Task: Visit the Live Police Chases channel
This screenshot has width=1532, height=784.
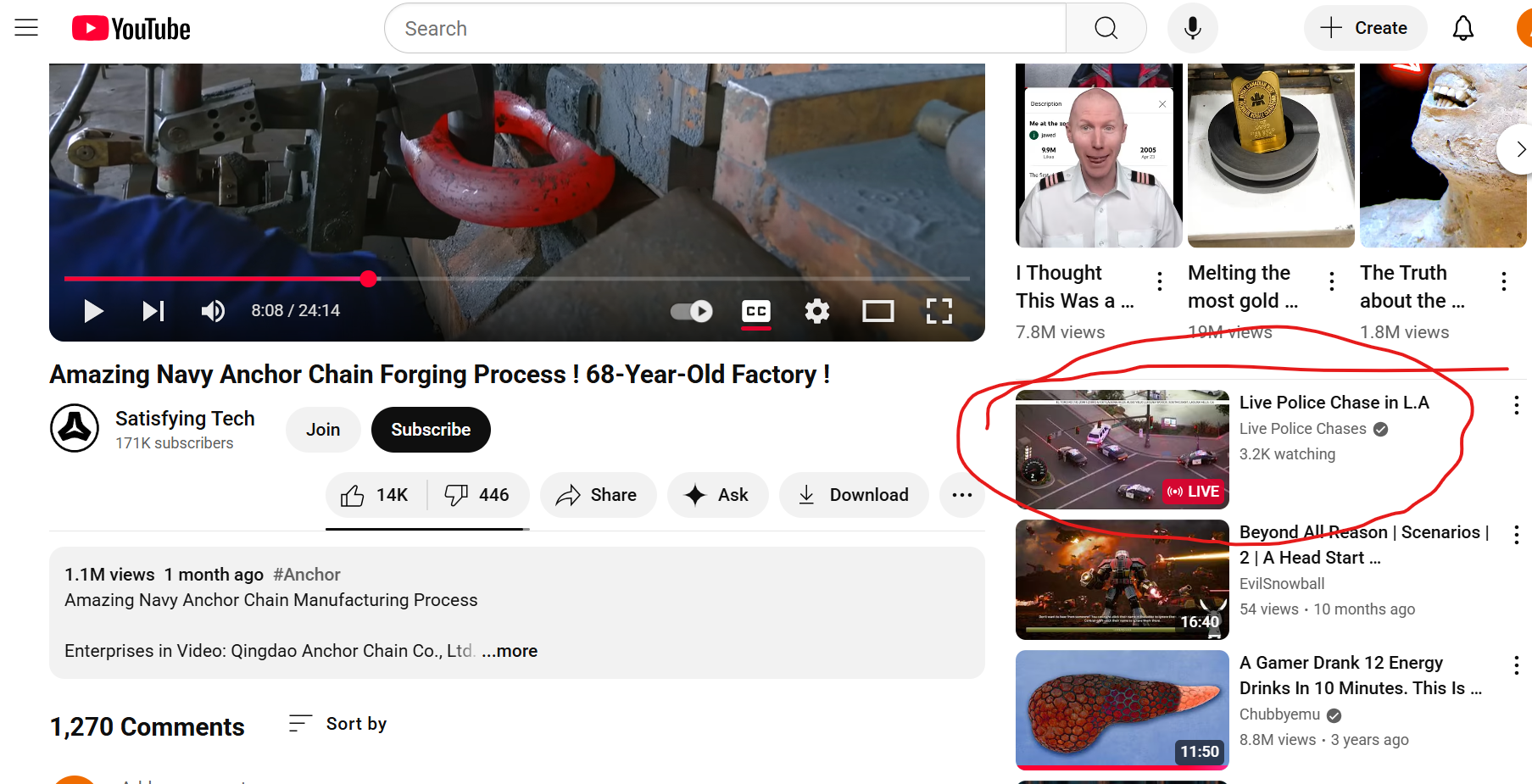Action: point(1303,429)
